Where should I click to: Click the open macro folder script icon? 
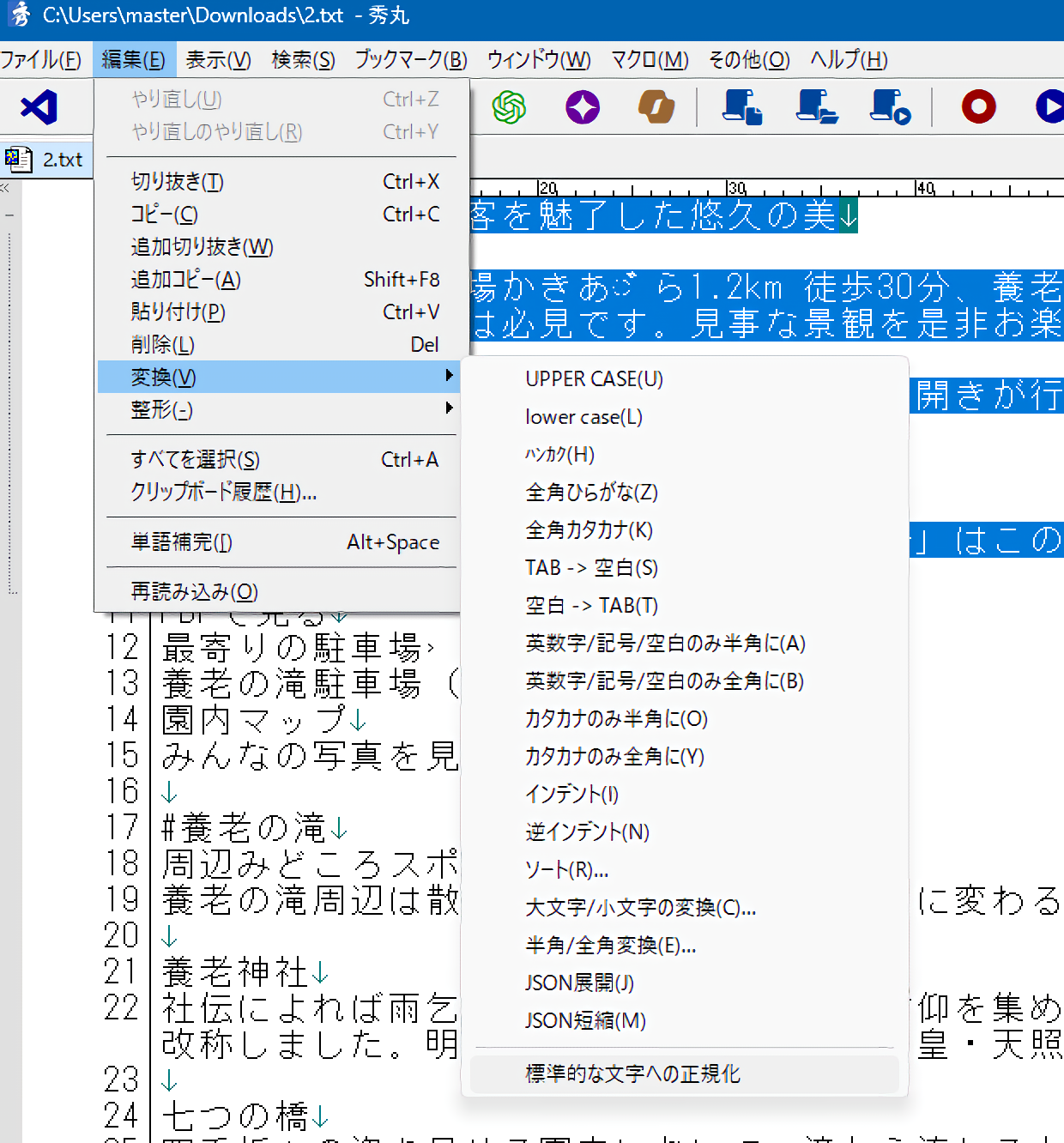(x=817, y=107)
